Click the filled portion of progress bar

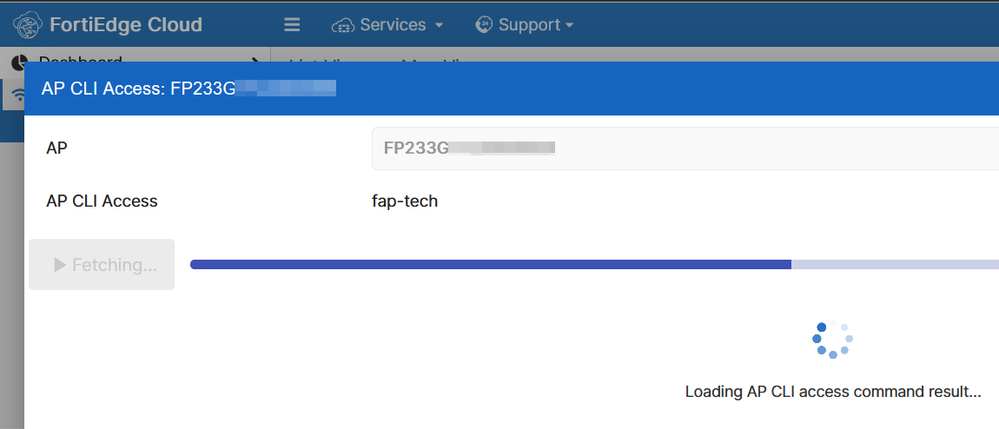tap(490, 265)
